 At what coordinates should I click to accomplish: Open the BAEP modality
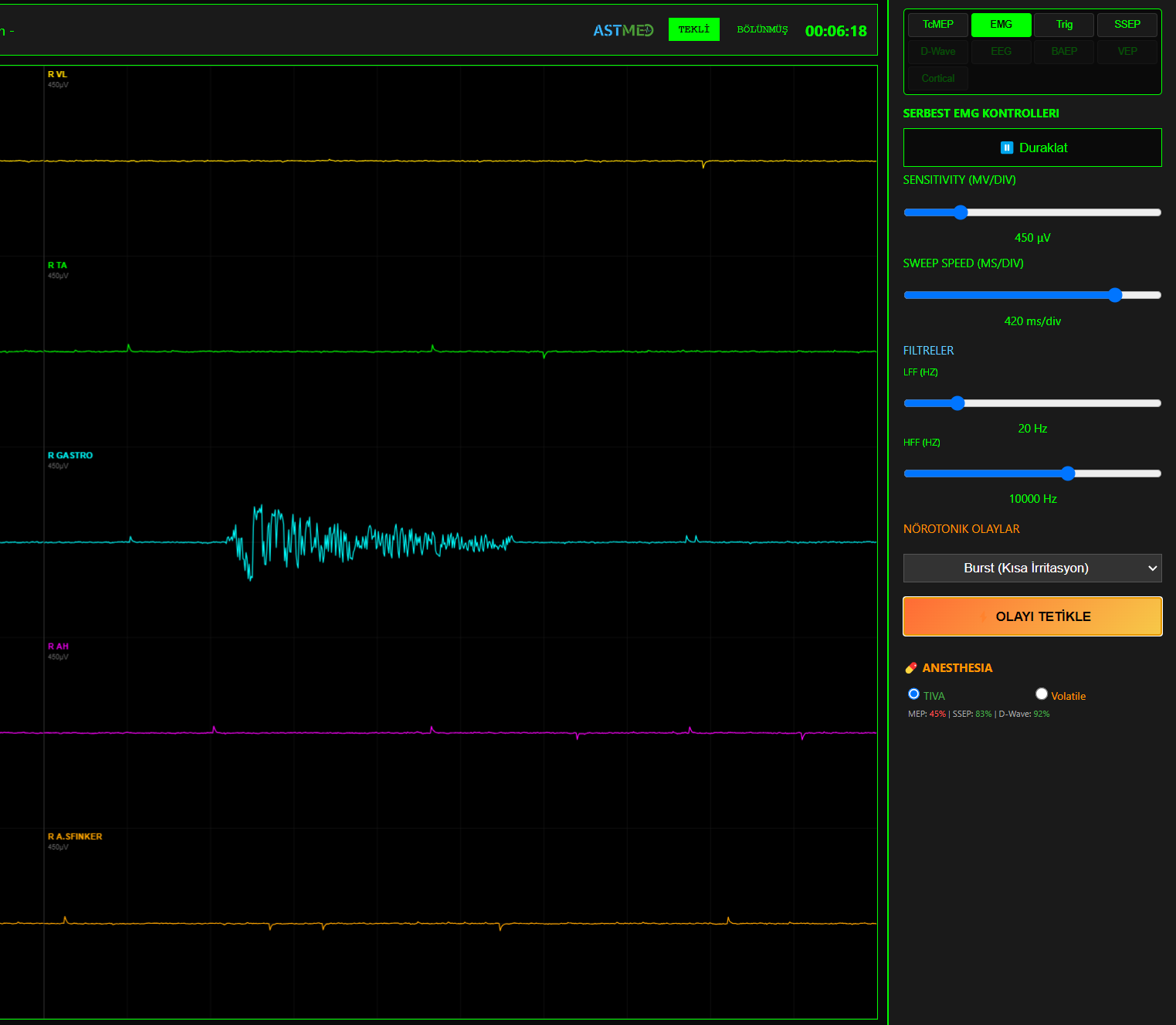coord(1063,51)
